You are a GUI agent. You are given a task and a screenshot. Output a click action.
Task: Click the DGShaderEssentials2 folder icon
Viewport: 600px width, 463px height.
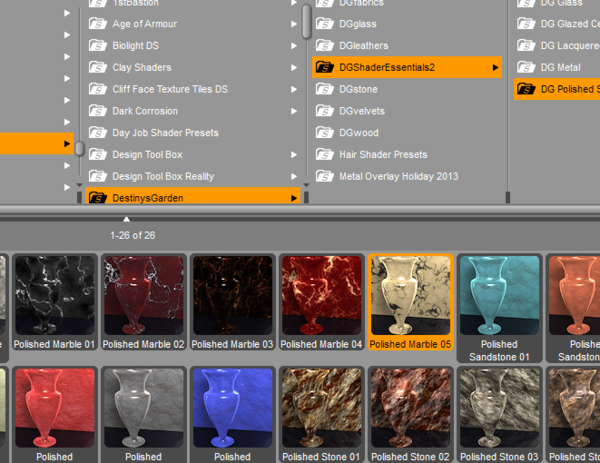coord(325,67)
